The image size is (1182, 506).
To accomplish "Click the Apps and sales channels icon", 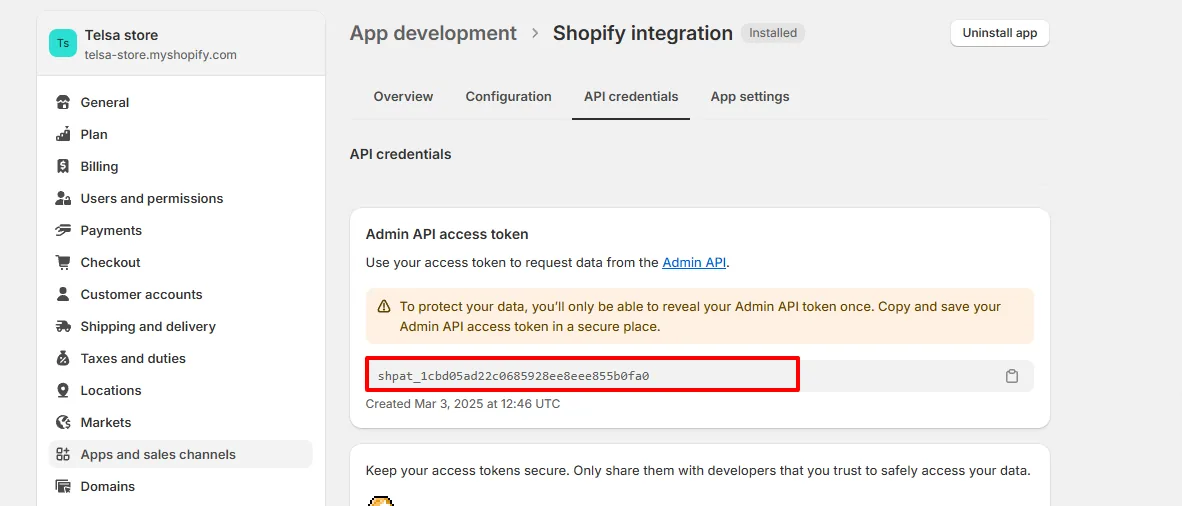I will click(x=63, y=455).
